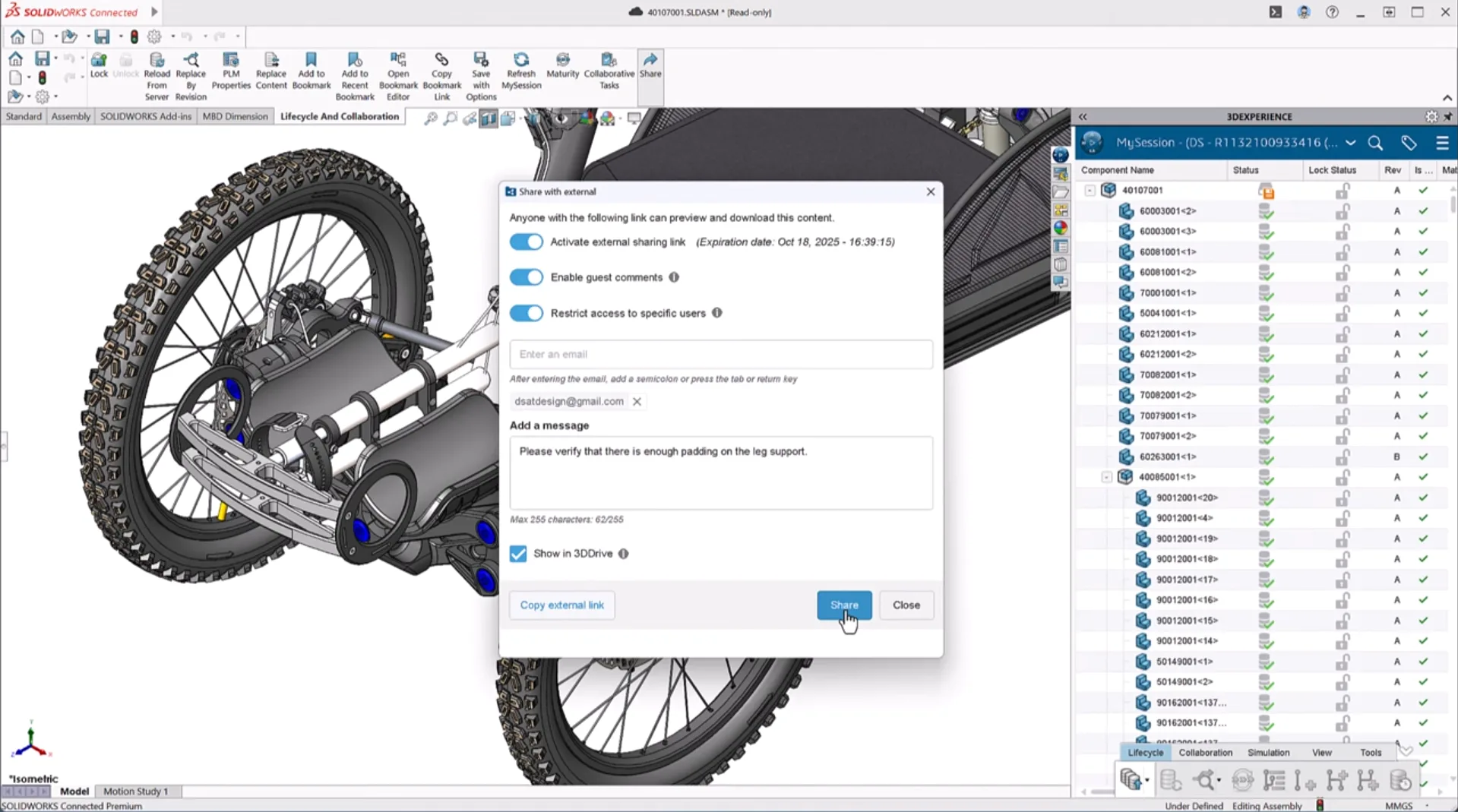Collapse the 40107001 assembly tree node

[x=1090, y=191]
